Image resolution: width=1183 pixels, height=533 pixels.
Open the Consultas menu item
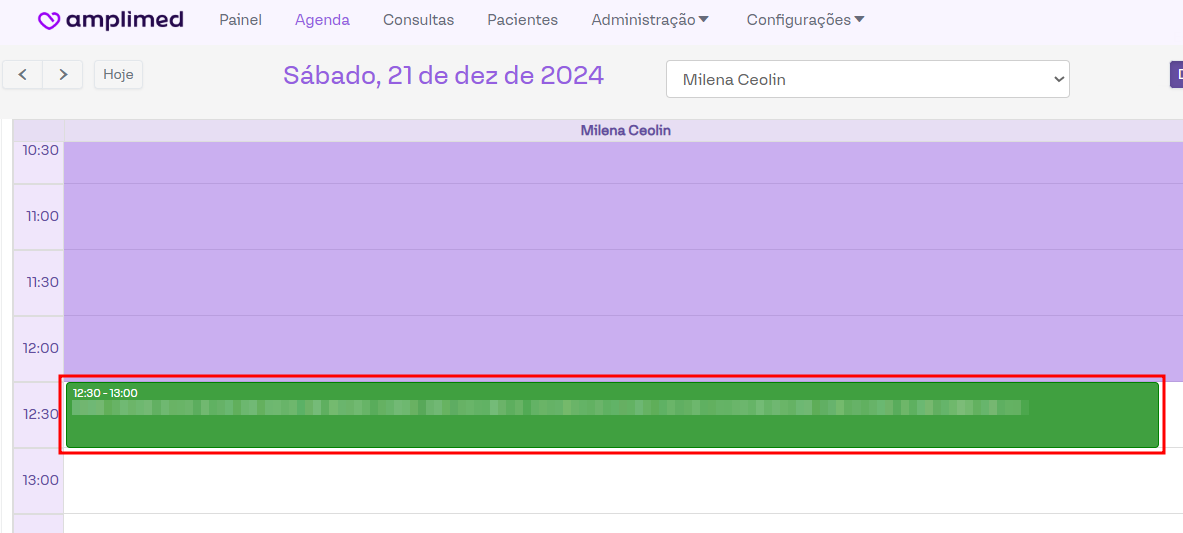click(418, 20)
